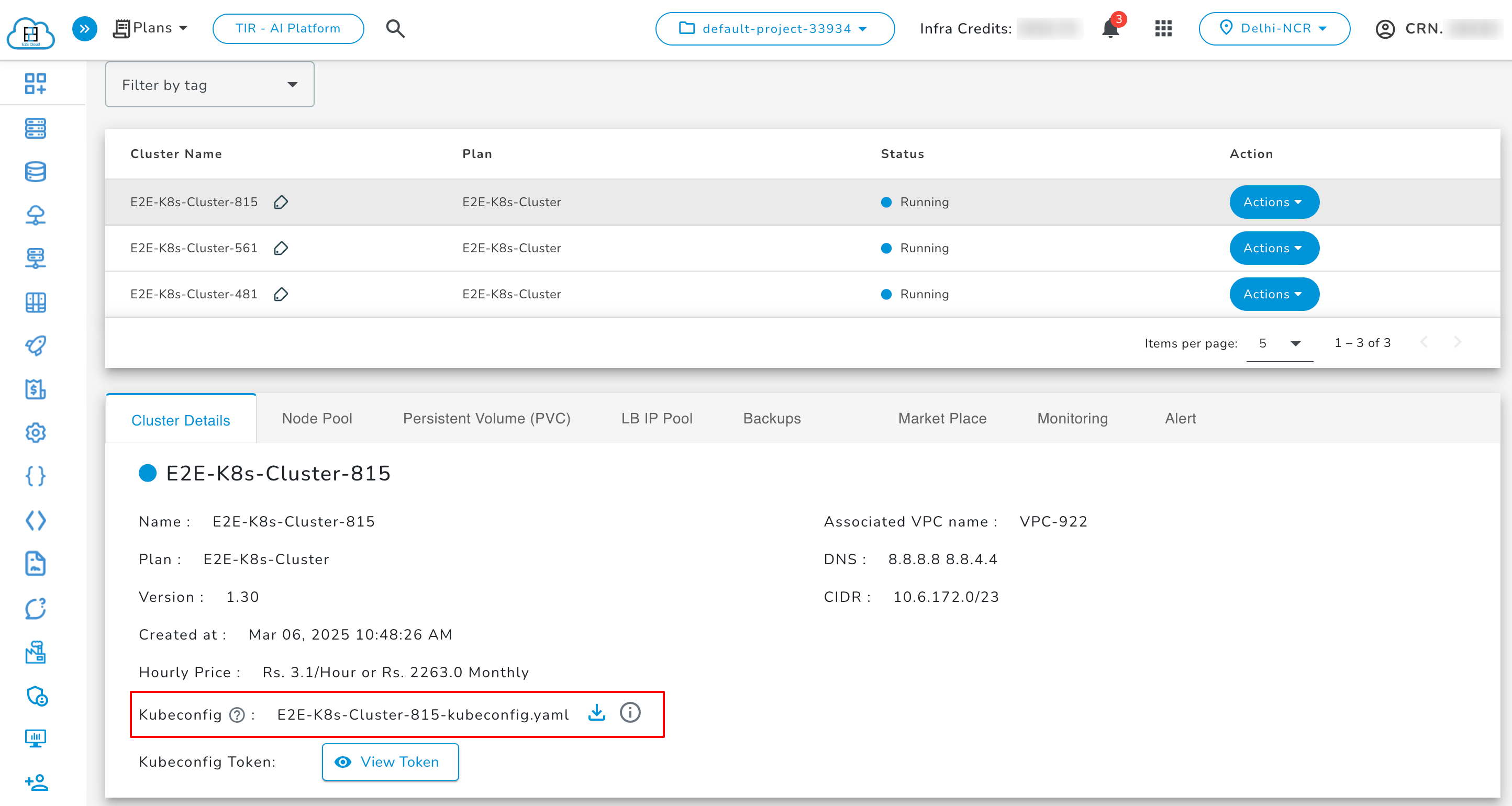This screenshot has height=806, width=1512.
Task: Open Actions menu for E2E-K8s-Cluster-561
Action: (1274, 248)
